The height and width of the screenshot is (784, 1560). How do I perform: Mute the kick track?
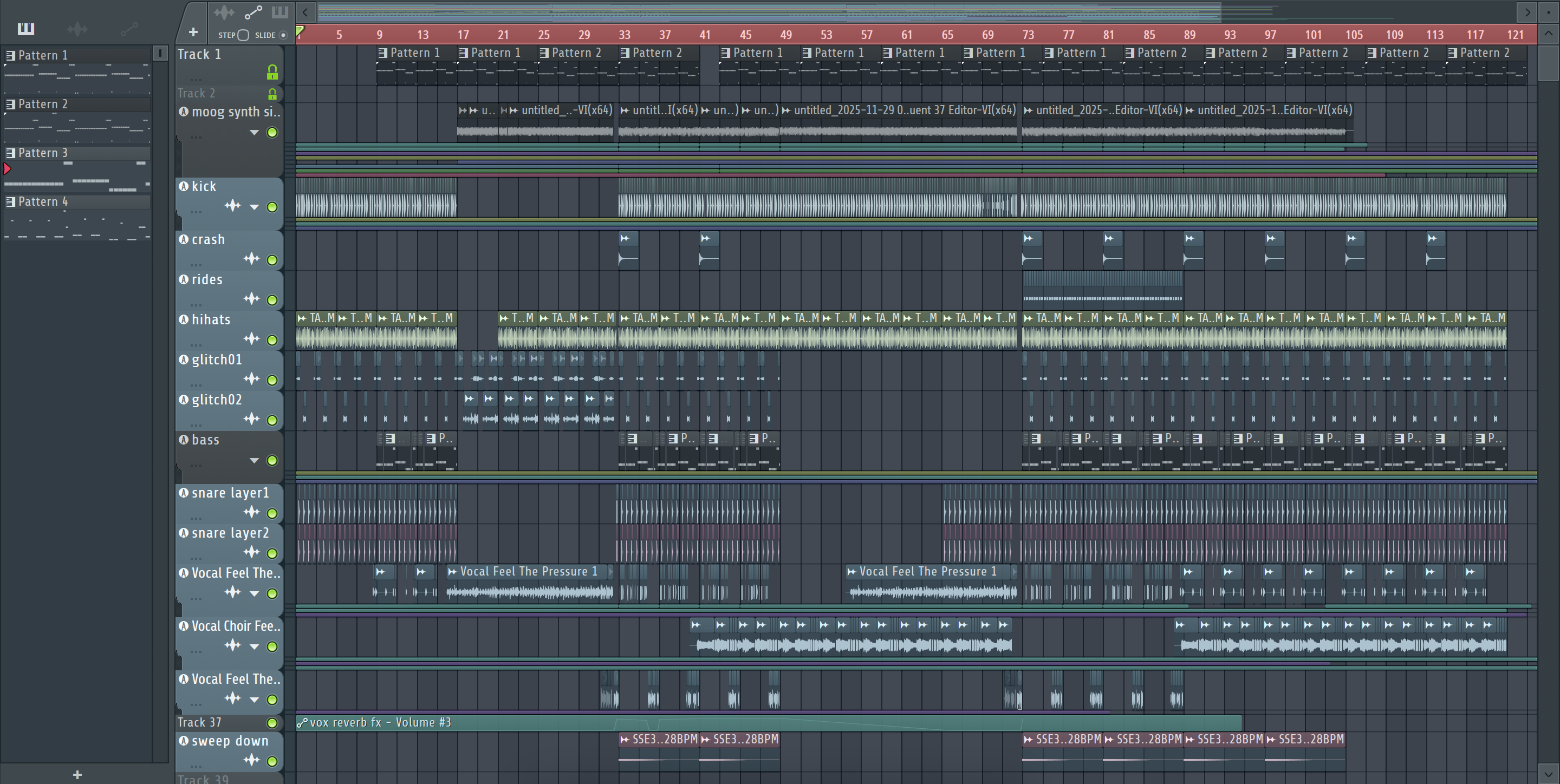[x=272, y=207]
